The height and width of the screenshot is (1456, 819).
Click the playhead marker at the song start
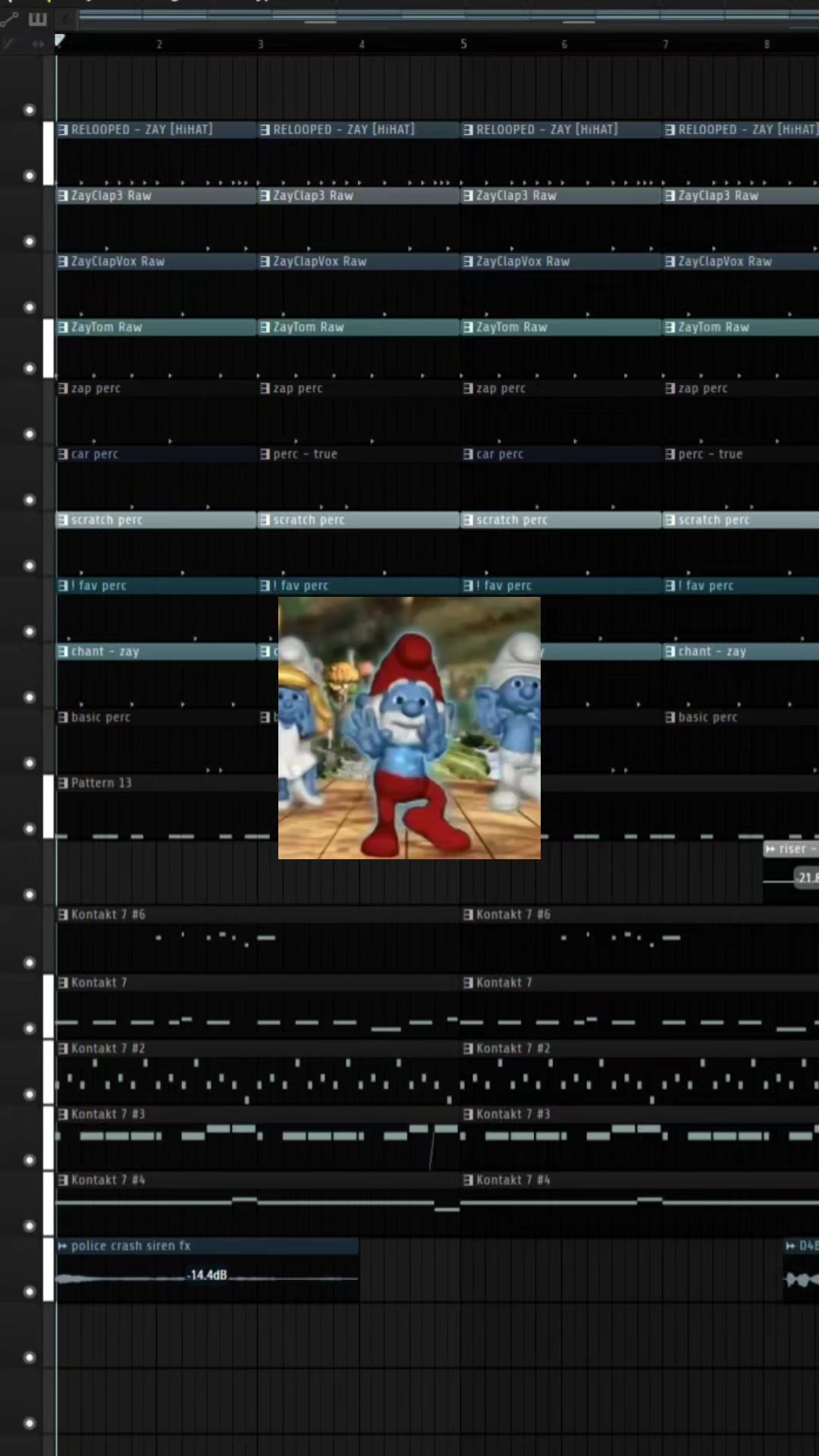coord(59,41)
